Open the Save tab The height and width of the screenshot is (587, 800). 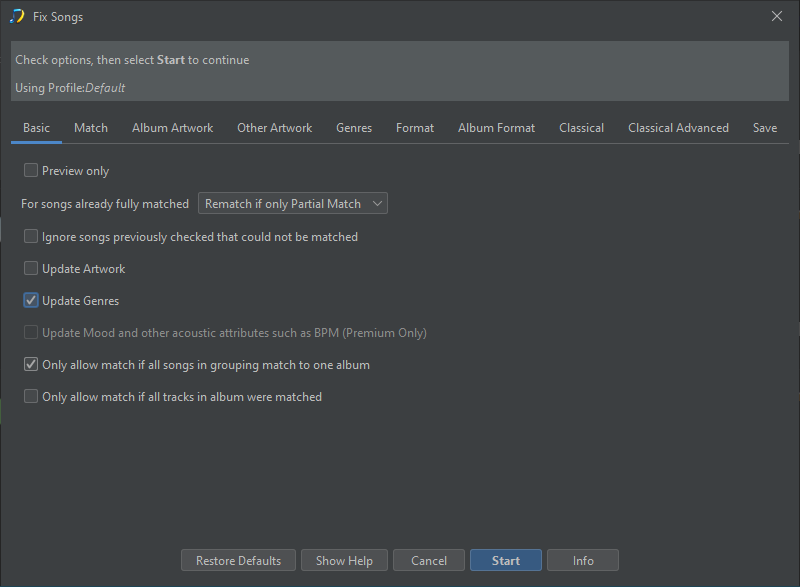click(x=765, y=128)
